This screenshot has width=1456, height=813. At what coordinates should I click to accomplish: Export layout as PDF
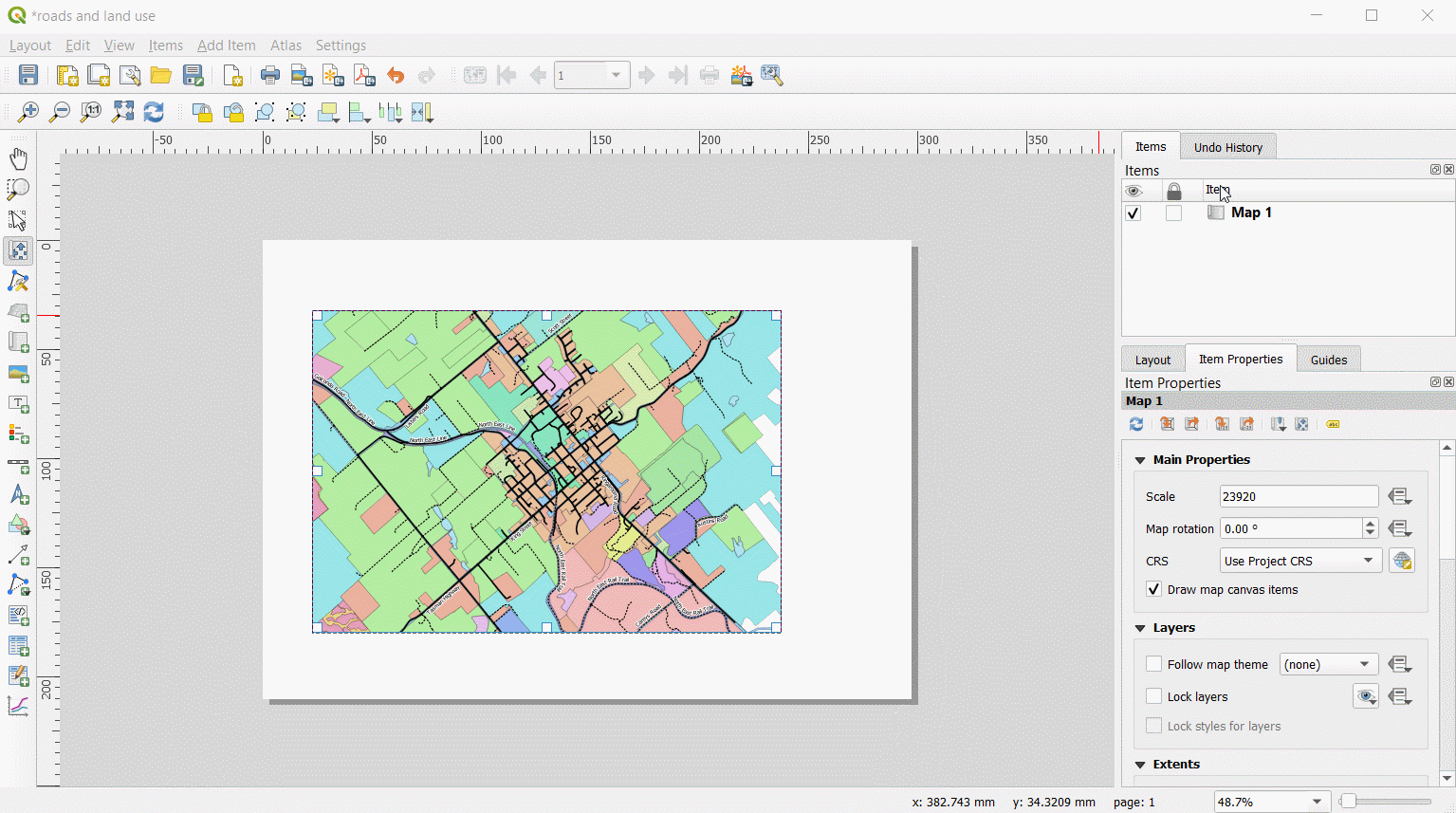pos(364,76)
